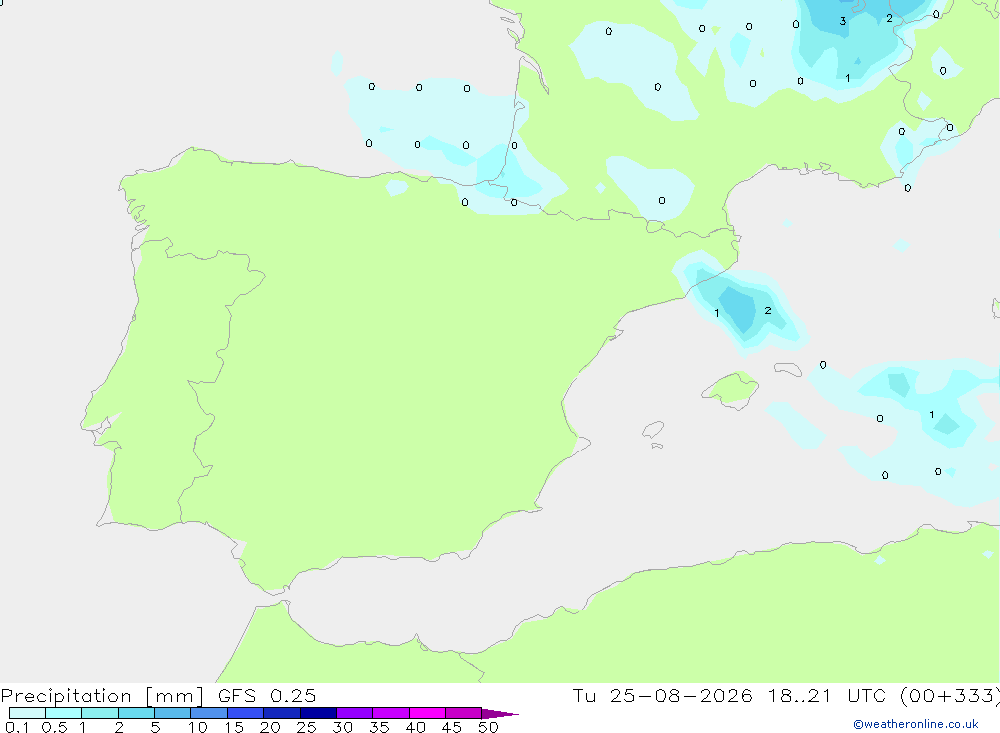Click the "10" legend scale label
The height and width of the screenshot is (733, 1000).
point(197,727)
